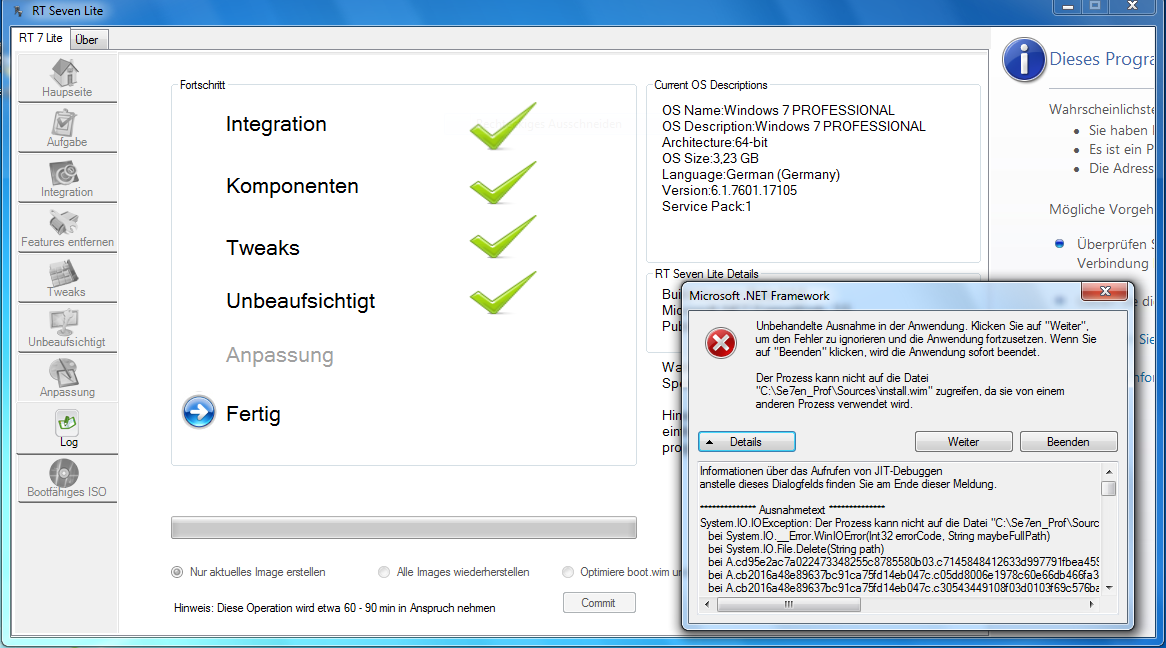Viewport: 1166px width, 648px height.
Task: Click scroll-down arrow in exception details
Action: (1109, 588)
